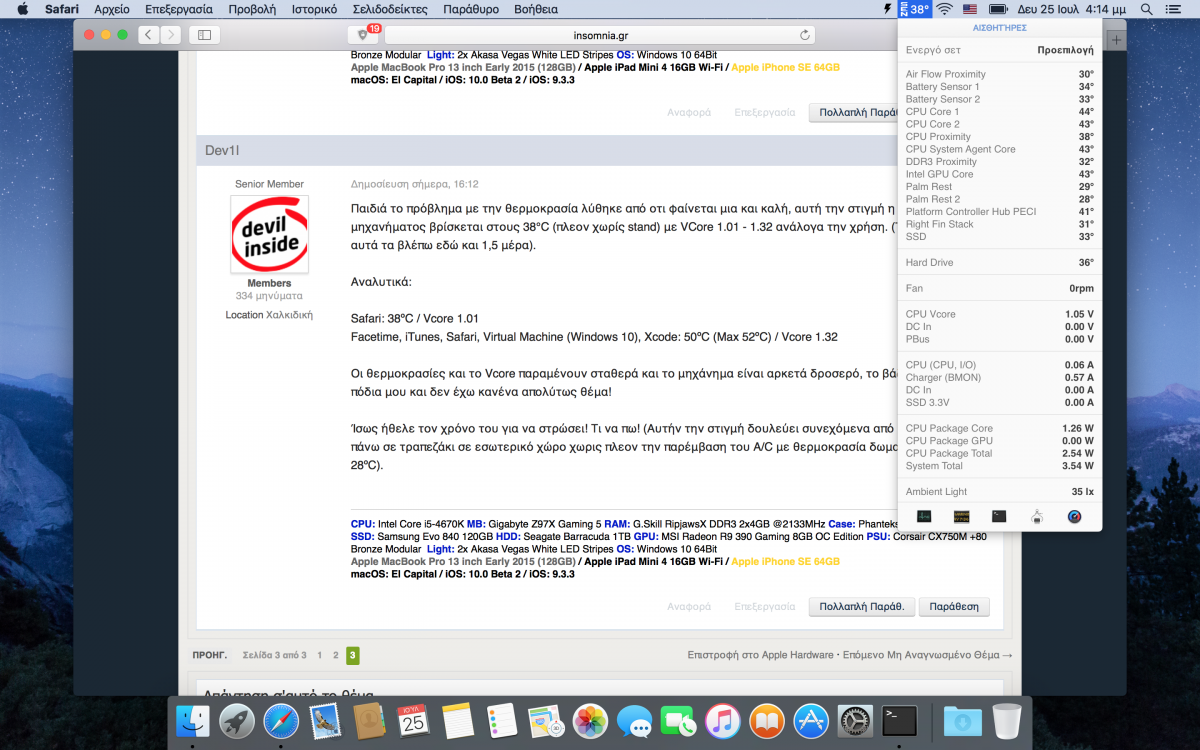The image size is (1200, 750).
Task: Open Mail app in the Dock
Action: coord(325,720)
